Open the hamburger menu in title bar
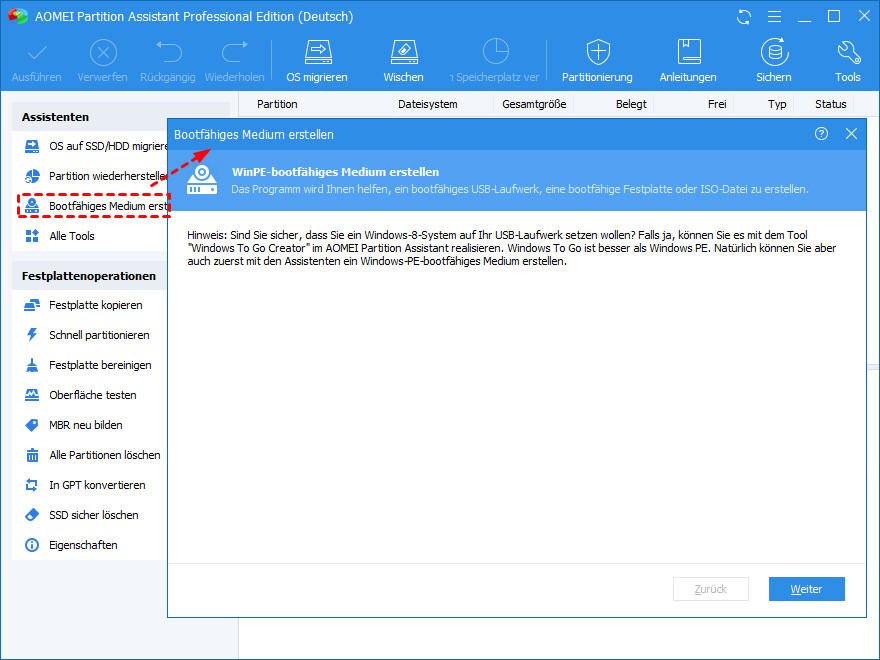Viewport: 880px width, 660px height. [774, 17]
